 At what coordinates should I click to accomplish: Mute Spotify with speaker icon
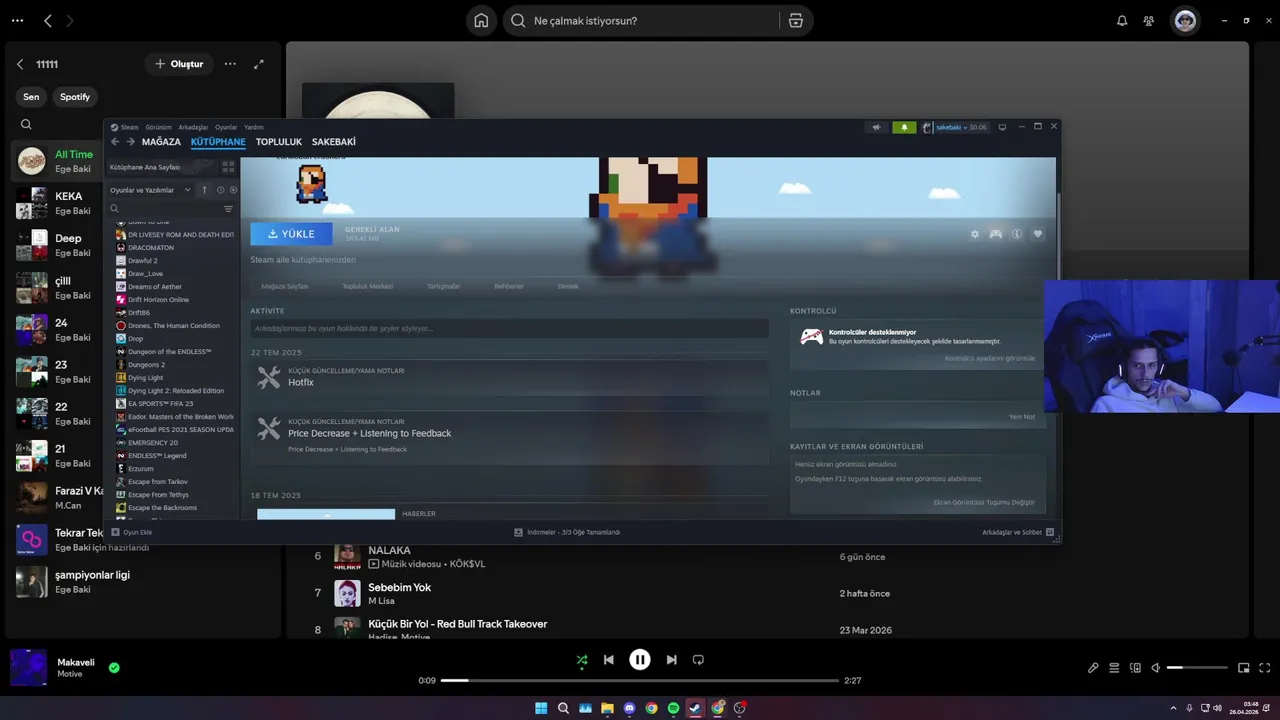1155,667
